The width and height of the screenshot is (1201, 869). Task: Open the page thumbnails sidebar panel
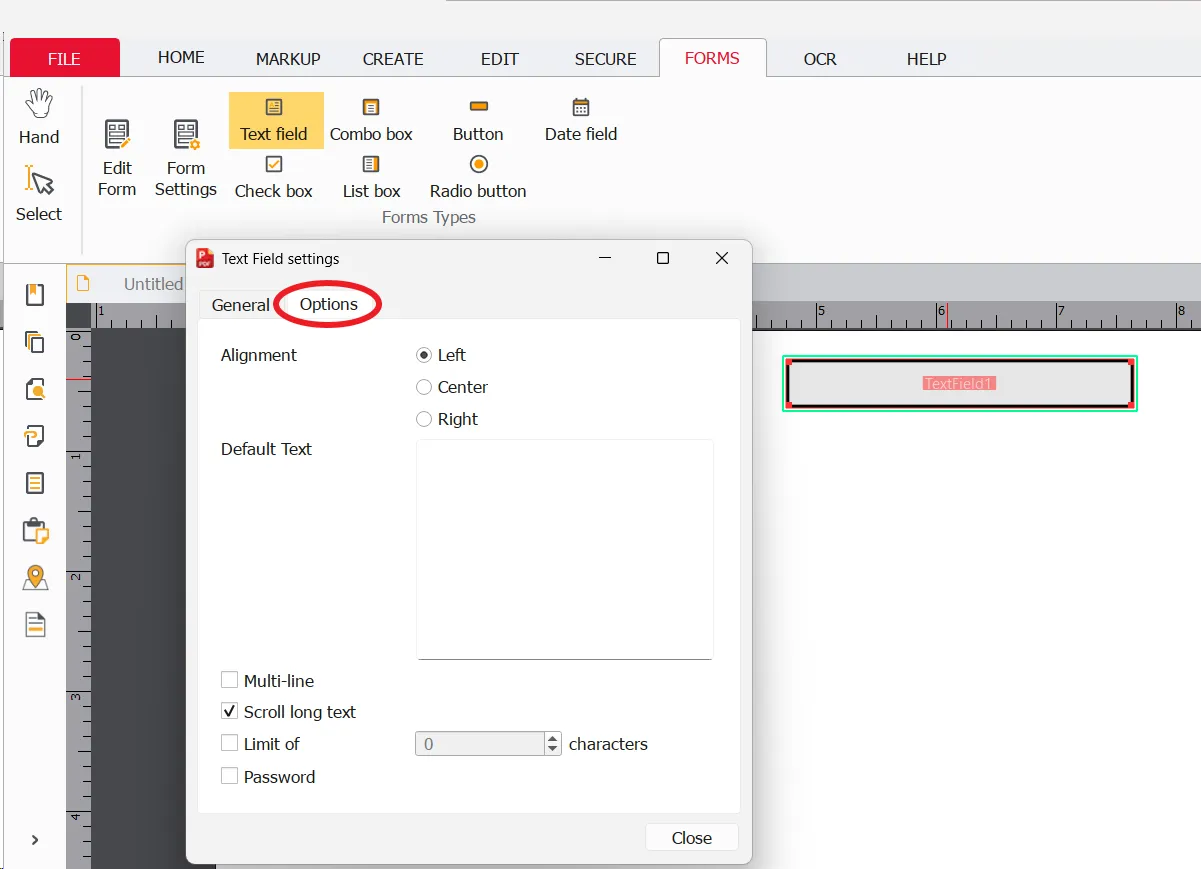tap(35, 342)
